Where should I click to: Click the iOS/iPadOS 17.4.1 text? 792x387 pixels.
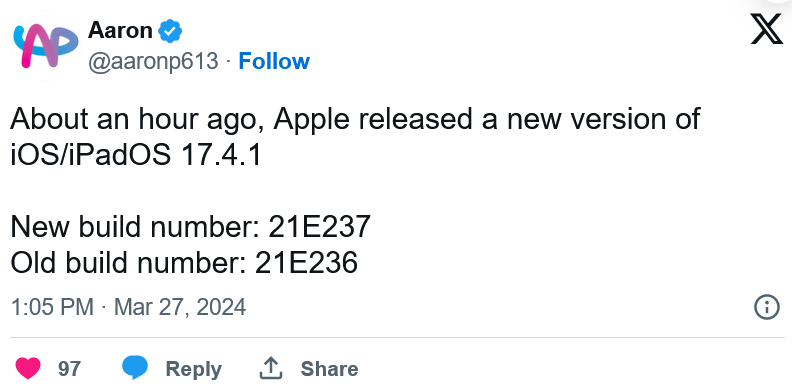pos(135,155)
